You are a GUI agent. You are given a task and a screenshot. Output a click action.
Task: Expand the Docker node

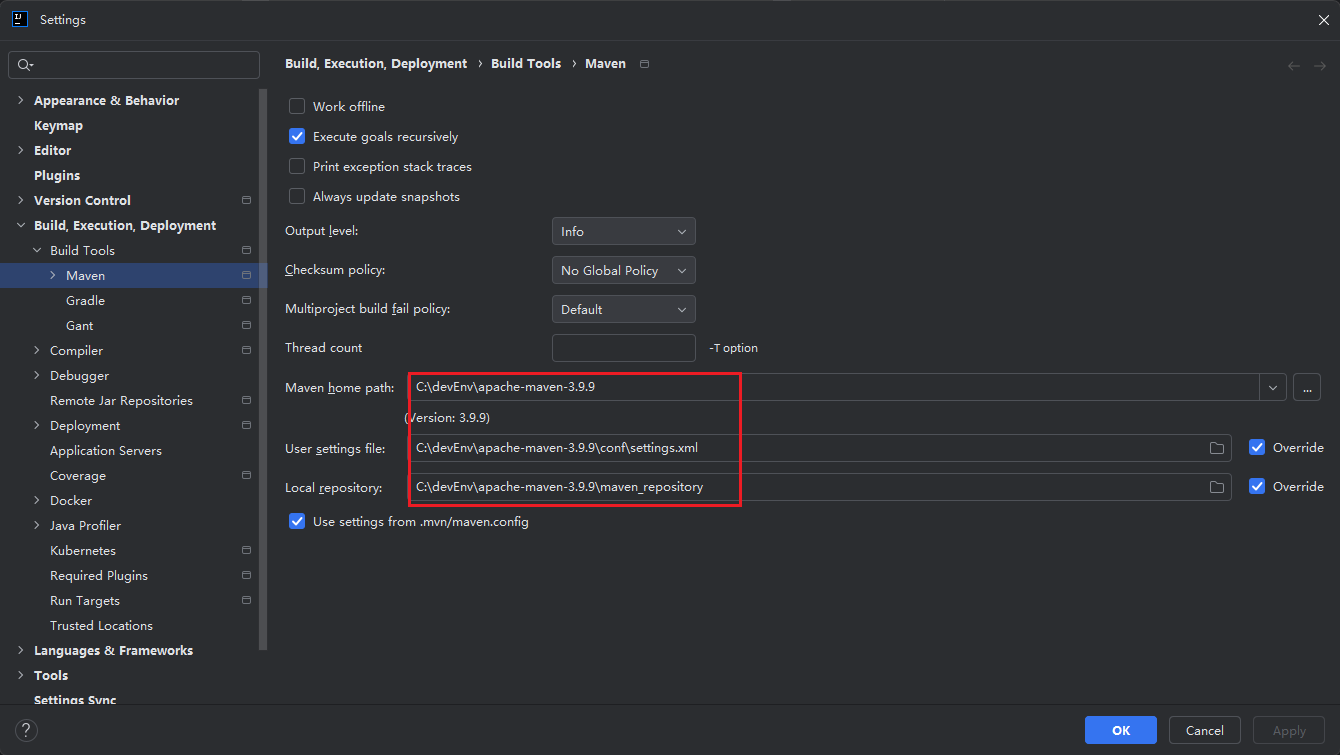[37, 501]
